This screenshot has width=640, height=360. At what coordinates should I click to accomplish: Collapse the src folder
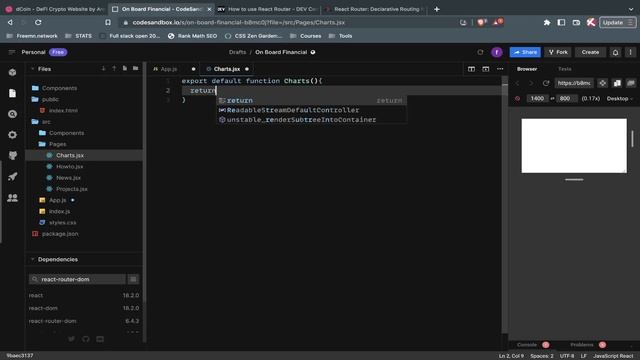[x=46, y=122]
